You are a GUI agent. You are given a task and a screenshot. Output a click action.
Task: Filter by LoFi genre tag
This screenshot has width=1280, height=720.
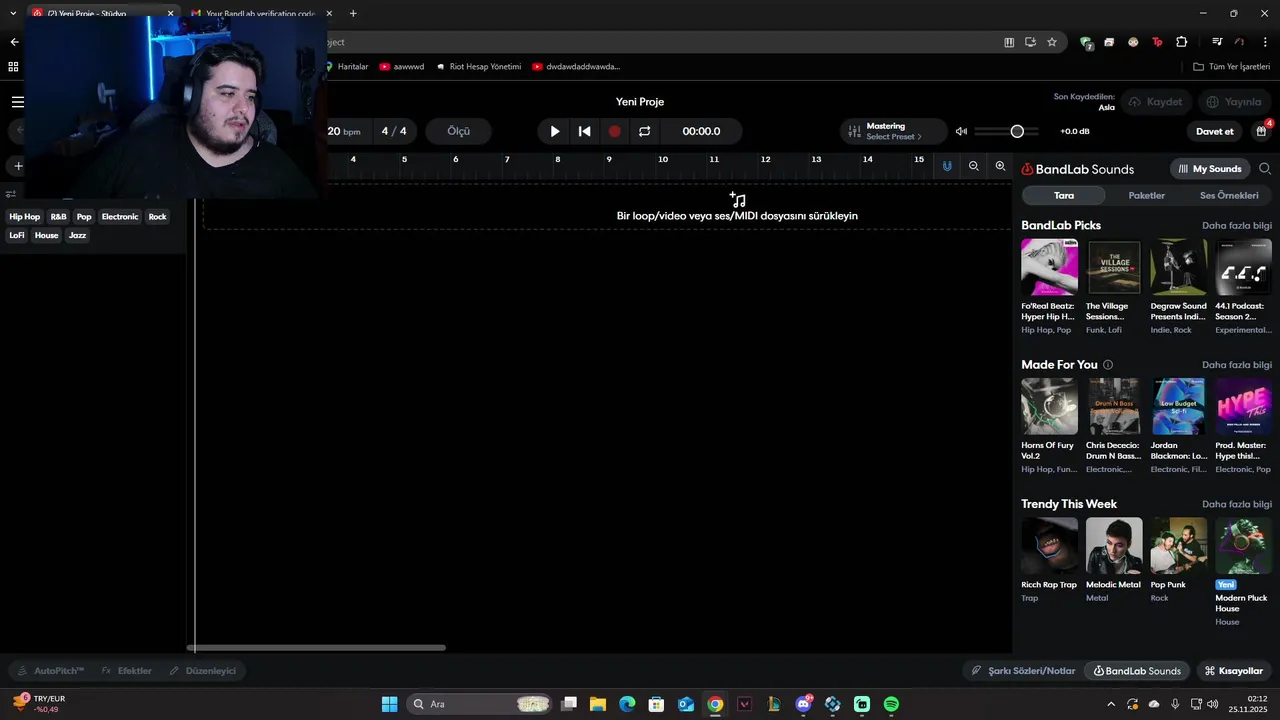tap(17, 236)
